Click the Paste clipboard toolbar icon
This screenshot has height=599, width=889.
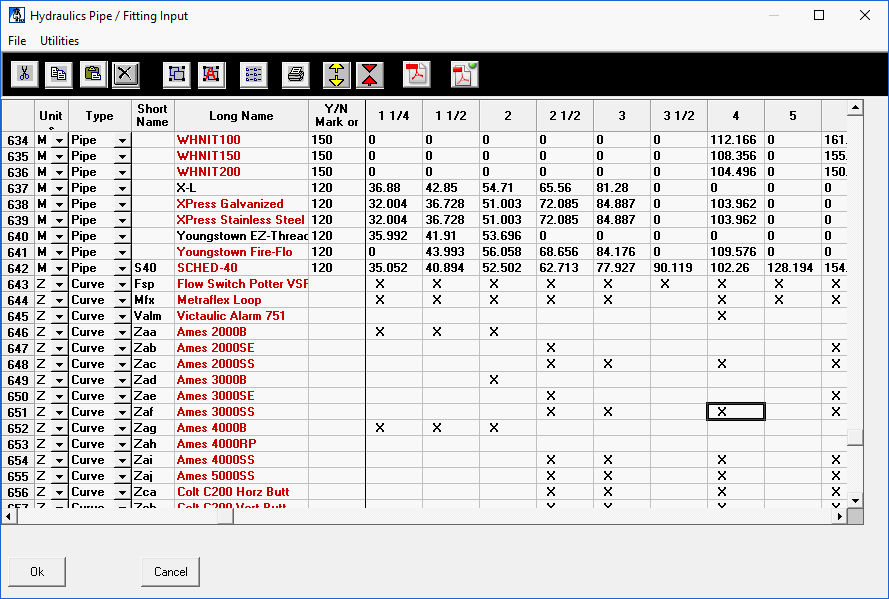pos(93,74)
